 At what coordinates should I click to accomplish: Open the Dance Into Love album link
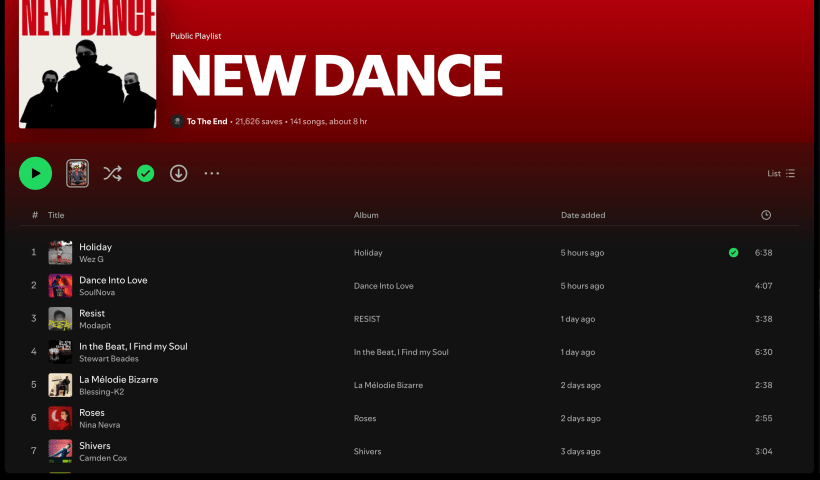click(383, 286)
